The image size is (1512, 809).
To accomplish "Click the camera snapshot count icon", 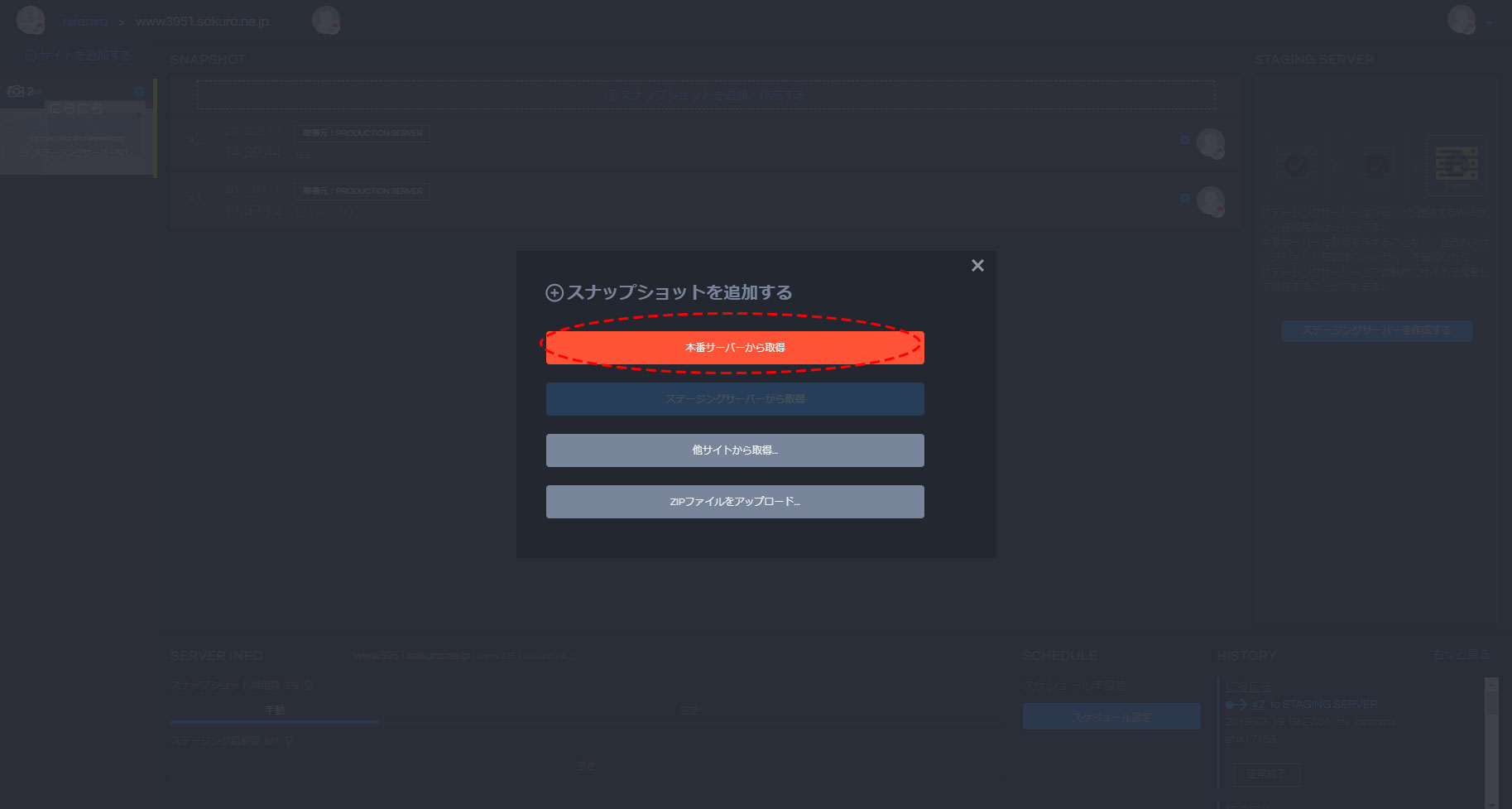I will [16, 91].
